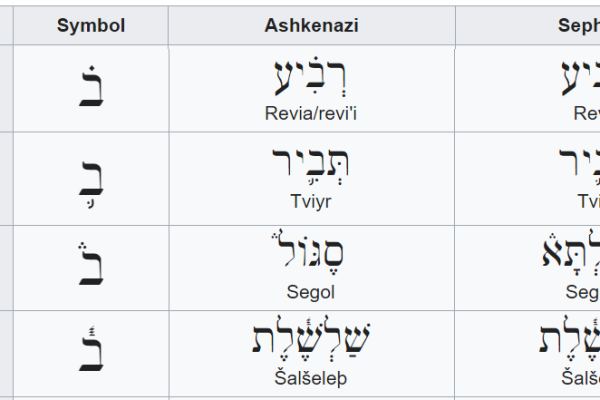Click the Sephardi Hebrew word in Segol row
This screenshot has width=600, height=400.
(570, 254)
